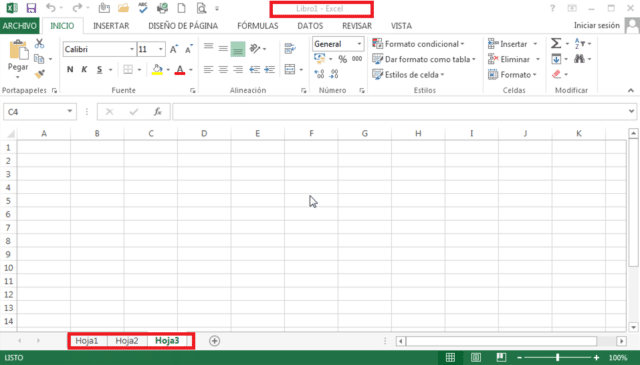Decrease font size with small A

(x=189, y=49)
